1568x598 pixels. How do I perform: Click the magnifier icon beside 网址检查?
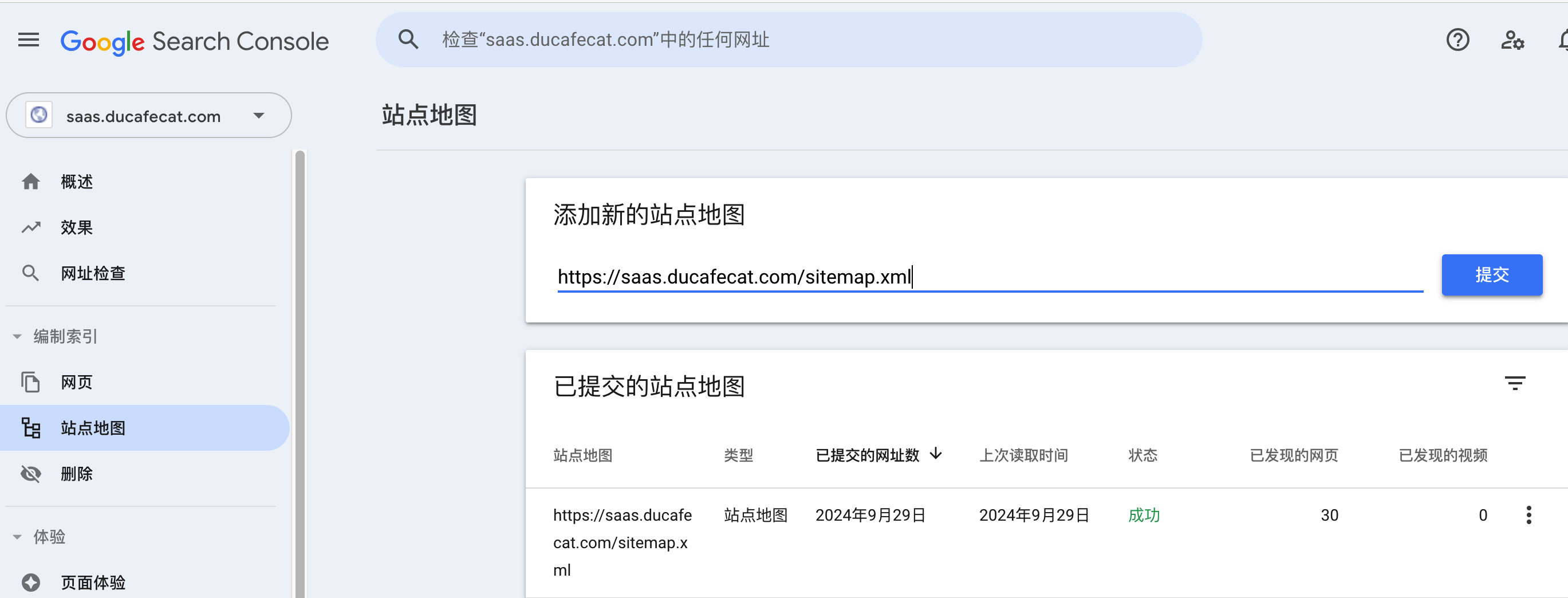pyautogui.click(x=31, y=273)
